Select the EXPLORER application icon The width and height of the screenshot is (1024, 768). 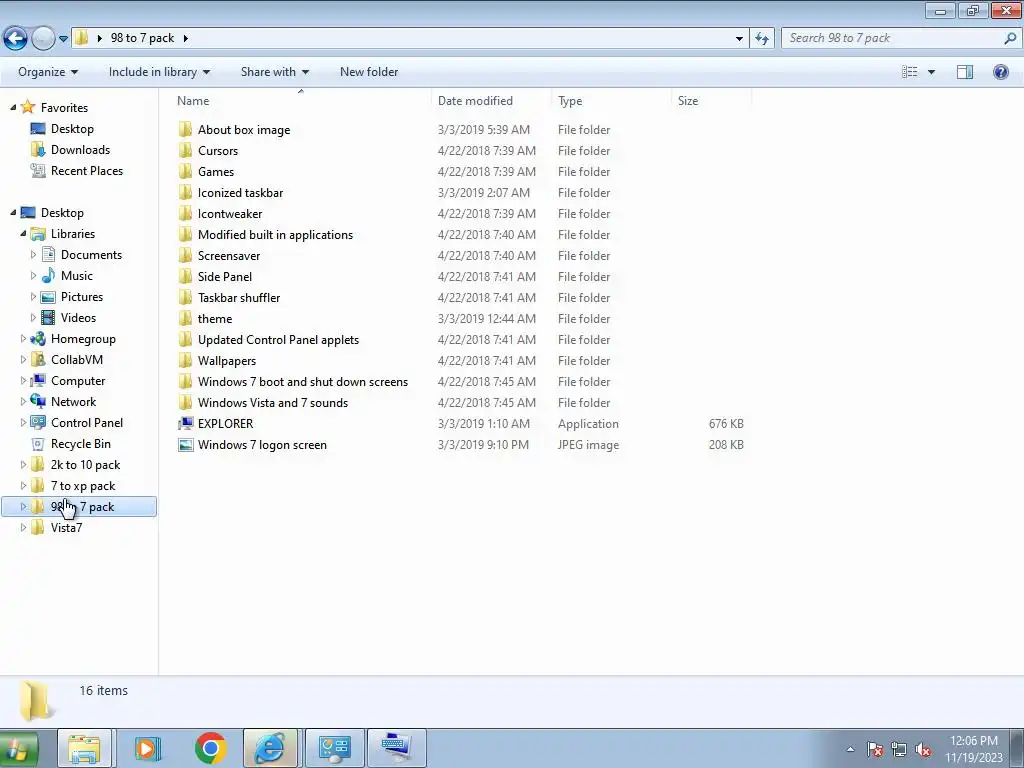(185, 423)
